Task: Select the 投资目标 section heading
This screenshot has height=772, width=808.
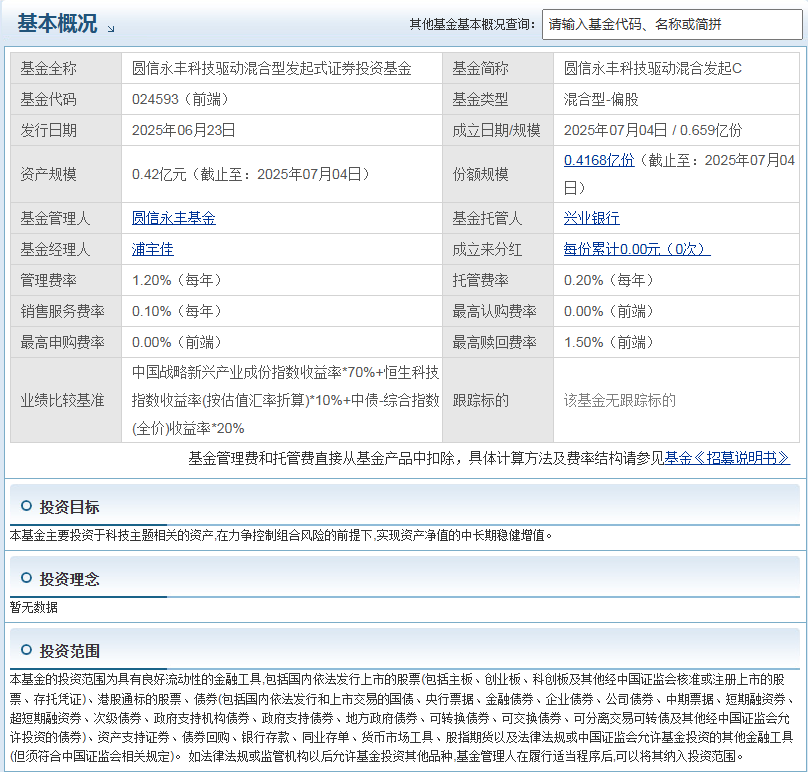Action: click(70, 507)
